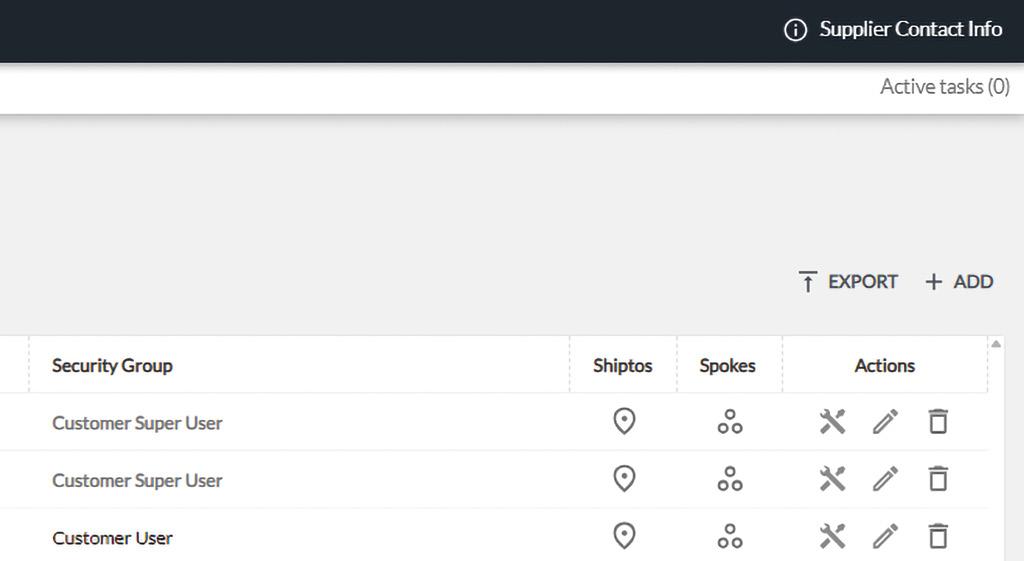This screenshot has height=561, width=1024.
Task: Delete the Customer User row
Action: click(x=938, y=537)
